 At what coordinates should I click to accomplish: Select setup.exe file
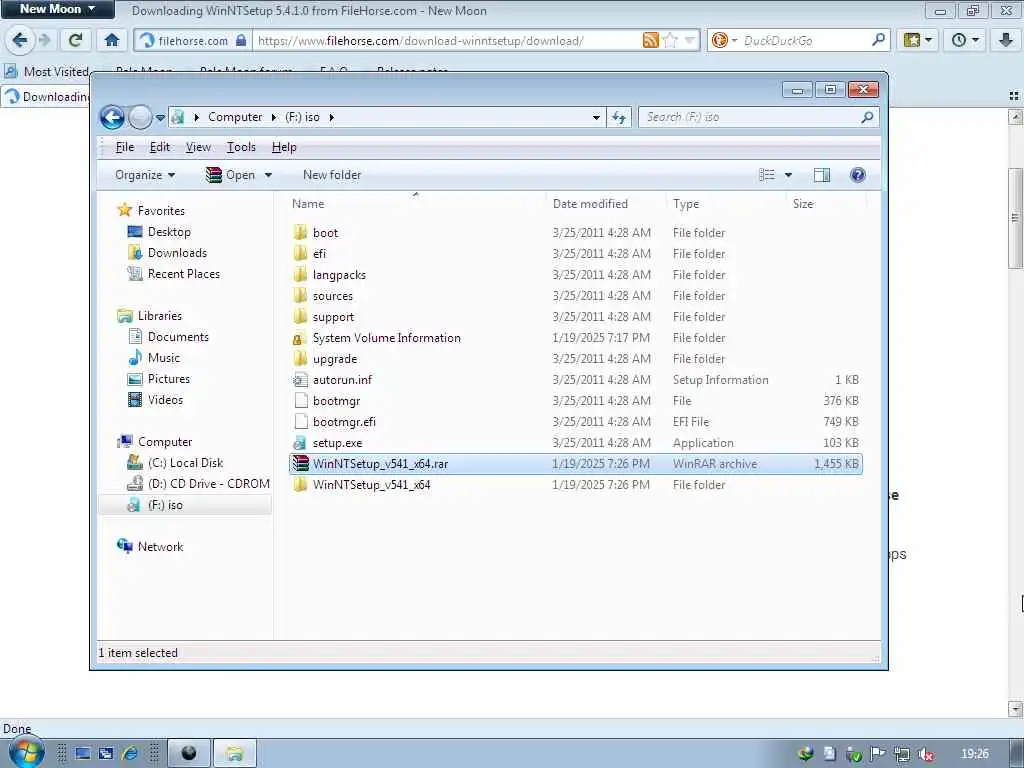[337, 443]
